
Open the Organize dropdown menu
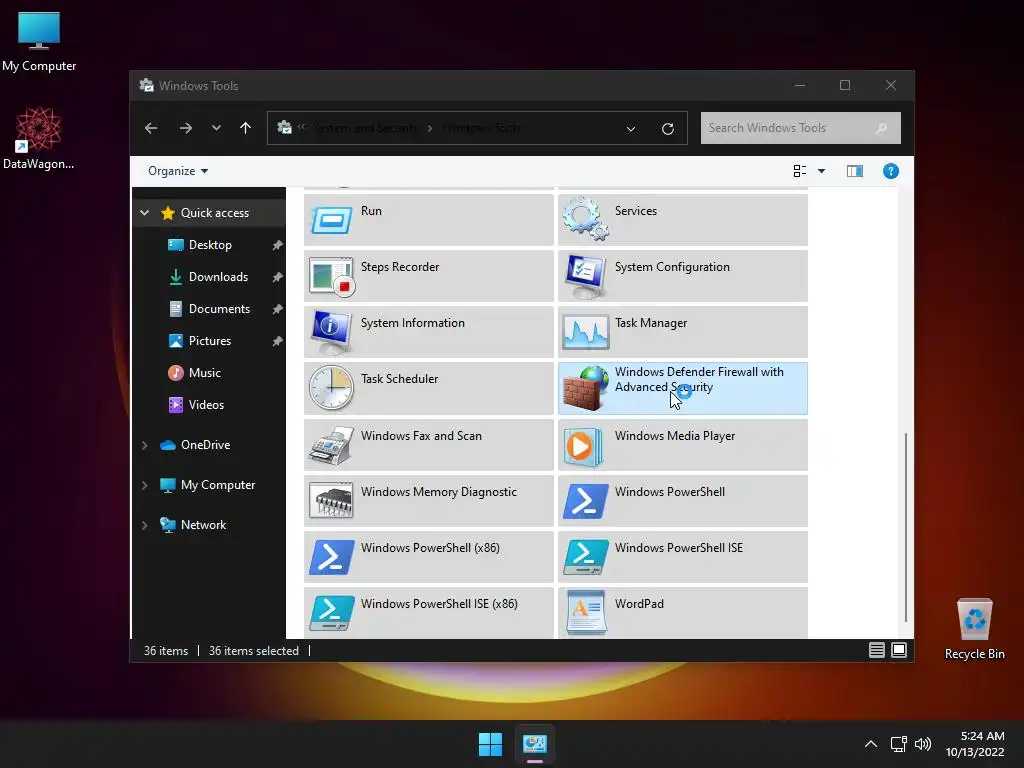178,171
